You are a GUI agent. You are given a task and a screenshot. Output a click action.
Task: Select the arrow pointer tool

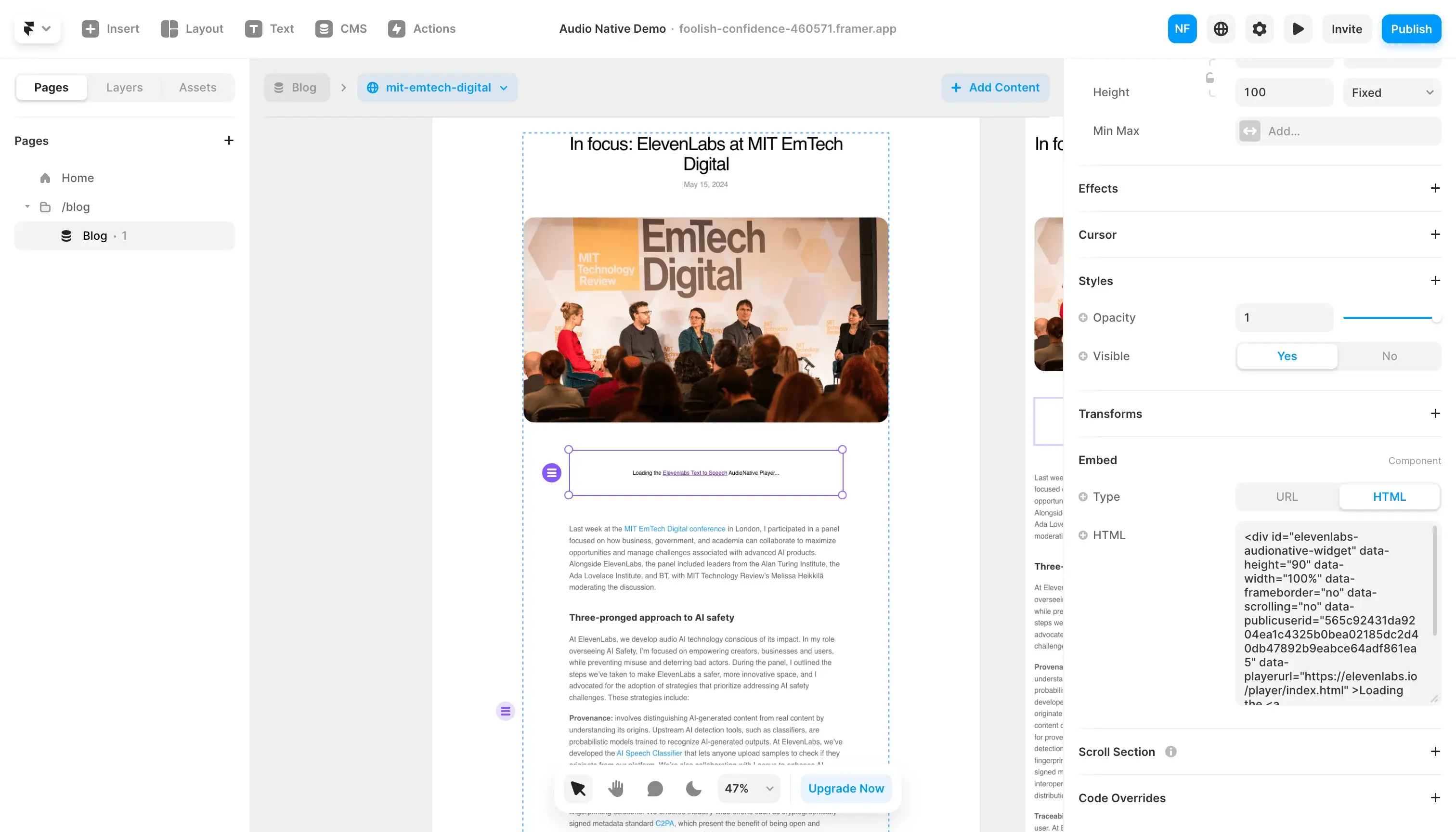coord(578,789)
